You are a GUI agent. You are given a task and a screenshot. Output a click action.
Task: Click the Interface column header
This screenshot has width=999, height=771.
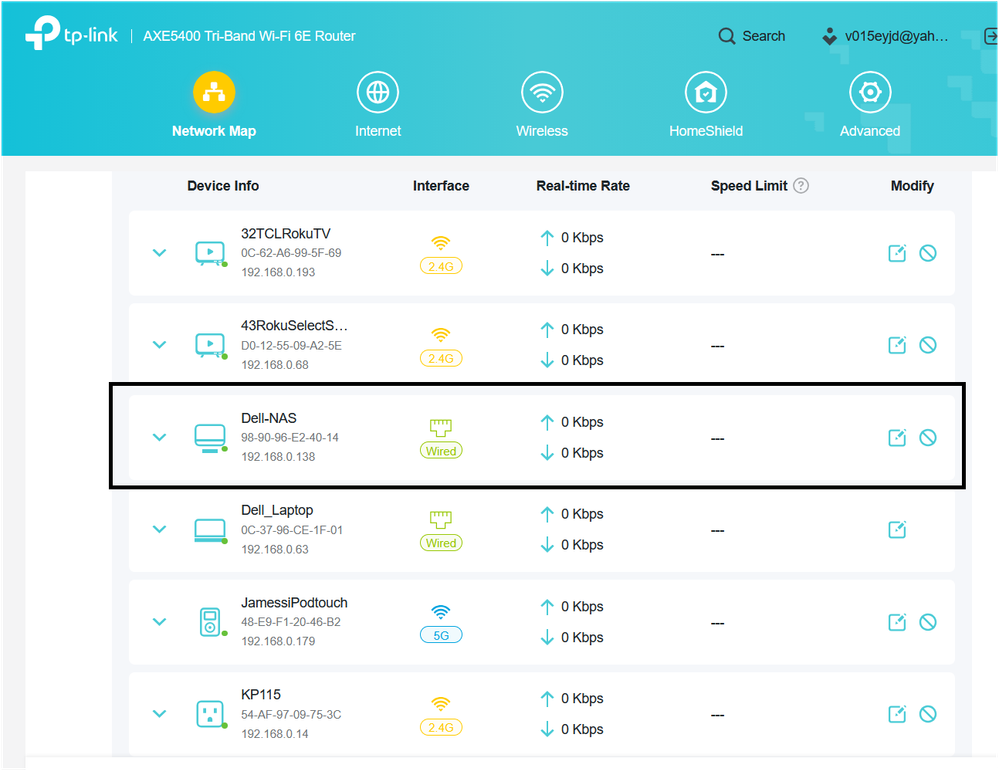[x=441, y=185]
